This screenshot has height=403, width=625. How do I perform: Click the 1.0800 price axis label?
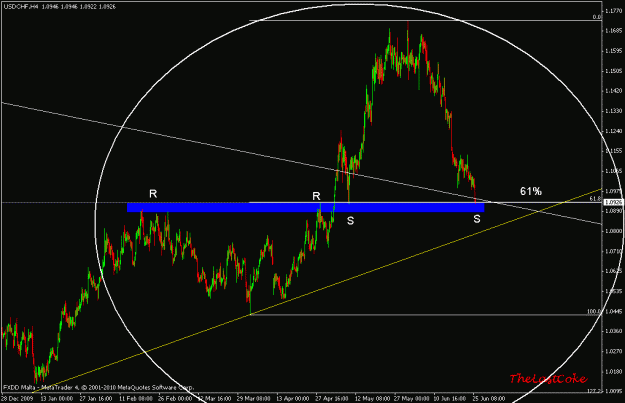click(613, 231)
